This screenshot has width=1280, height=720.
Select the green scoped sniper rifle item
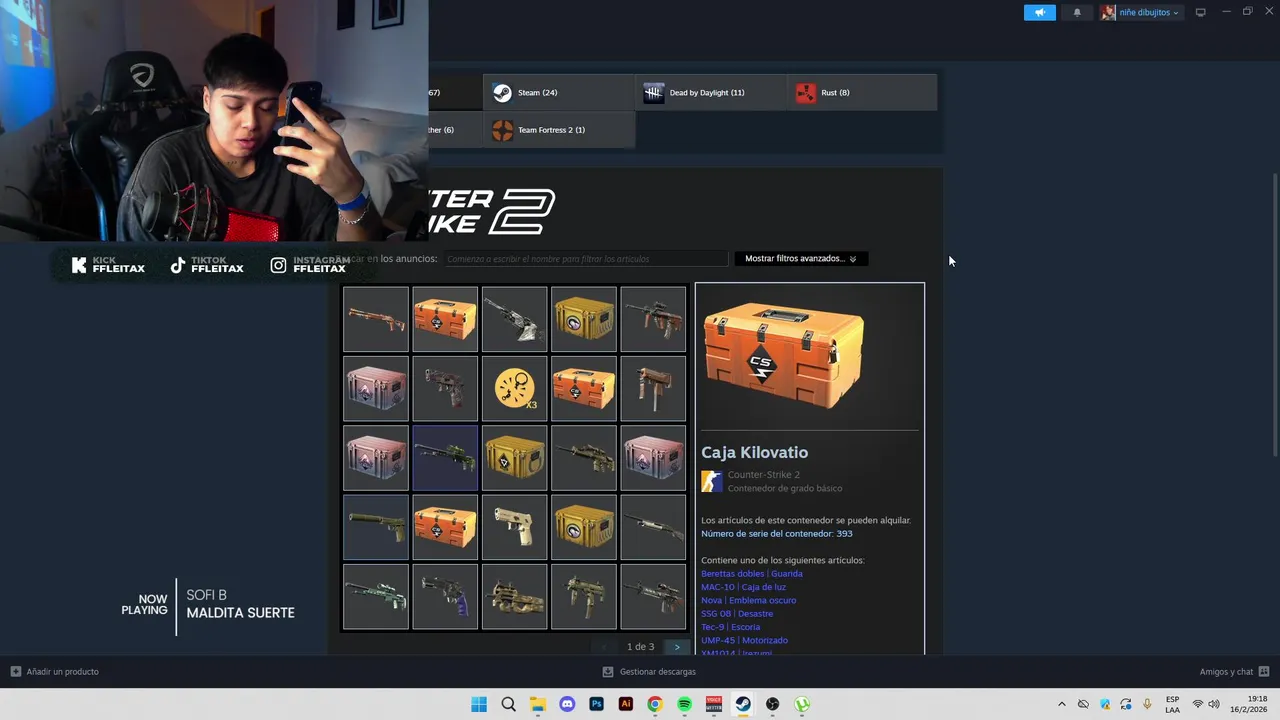376,597
